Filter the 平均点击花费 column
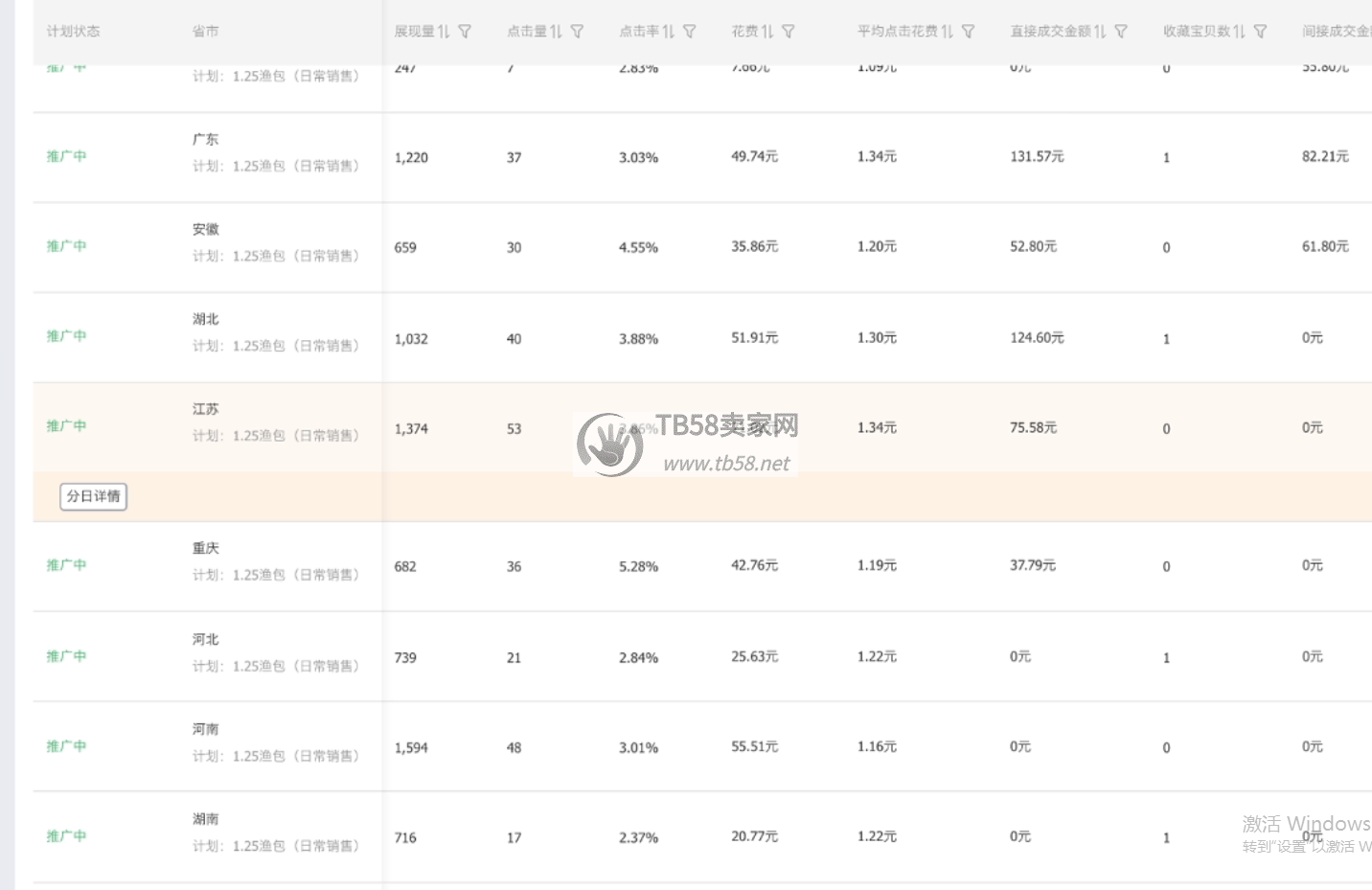 click(x=968, y=32)
